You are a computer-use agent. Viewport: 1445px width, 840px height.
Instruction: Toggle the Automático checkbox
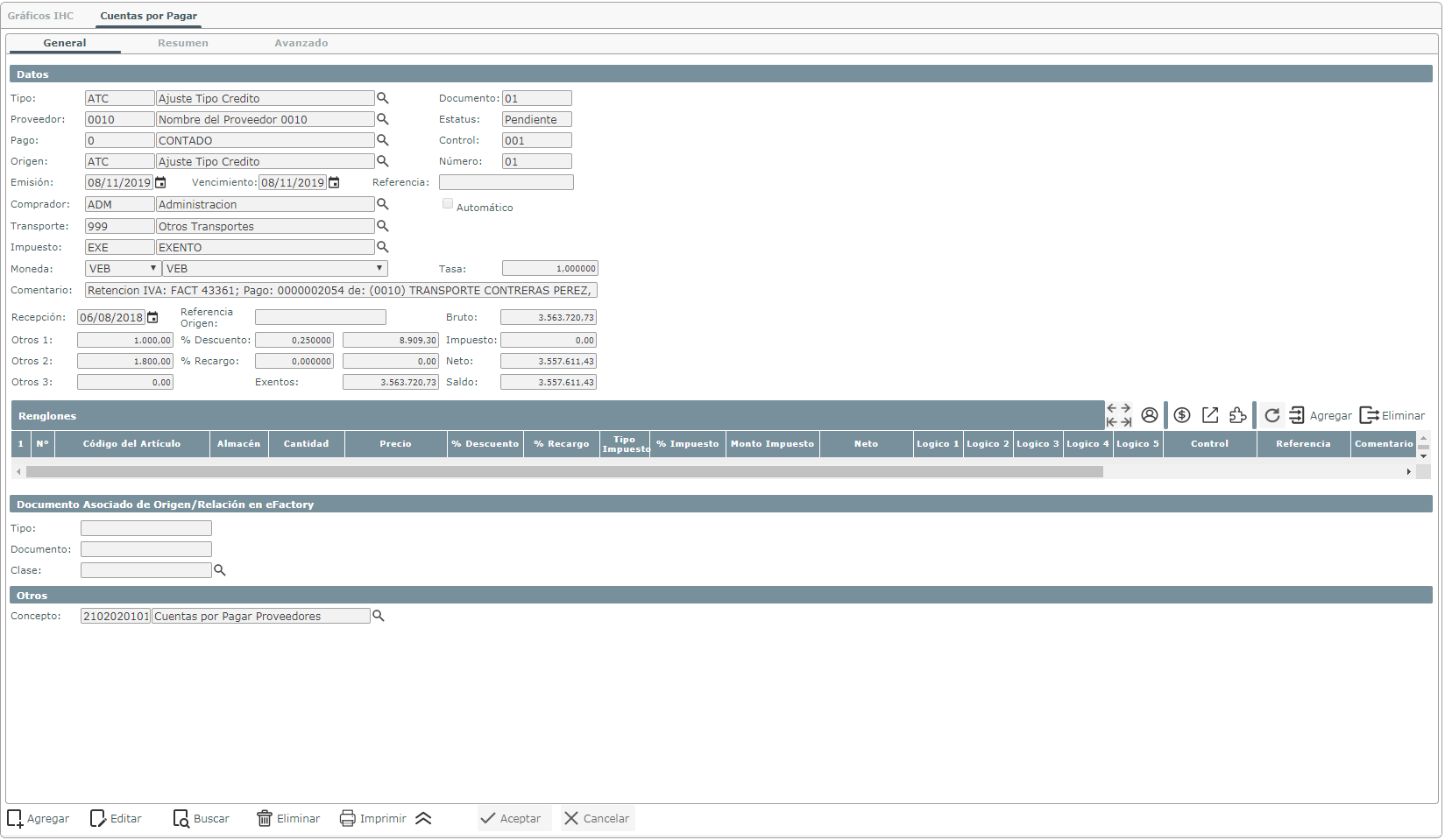(x=448, y=204)
